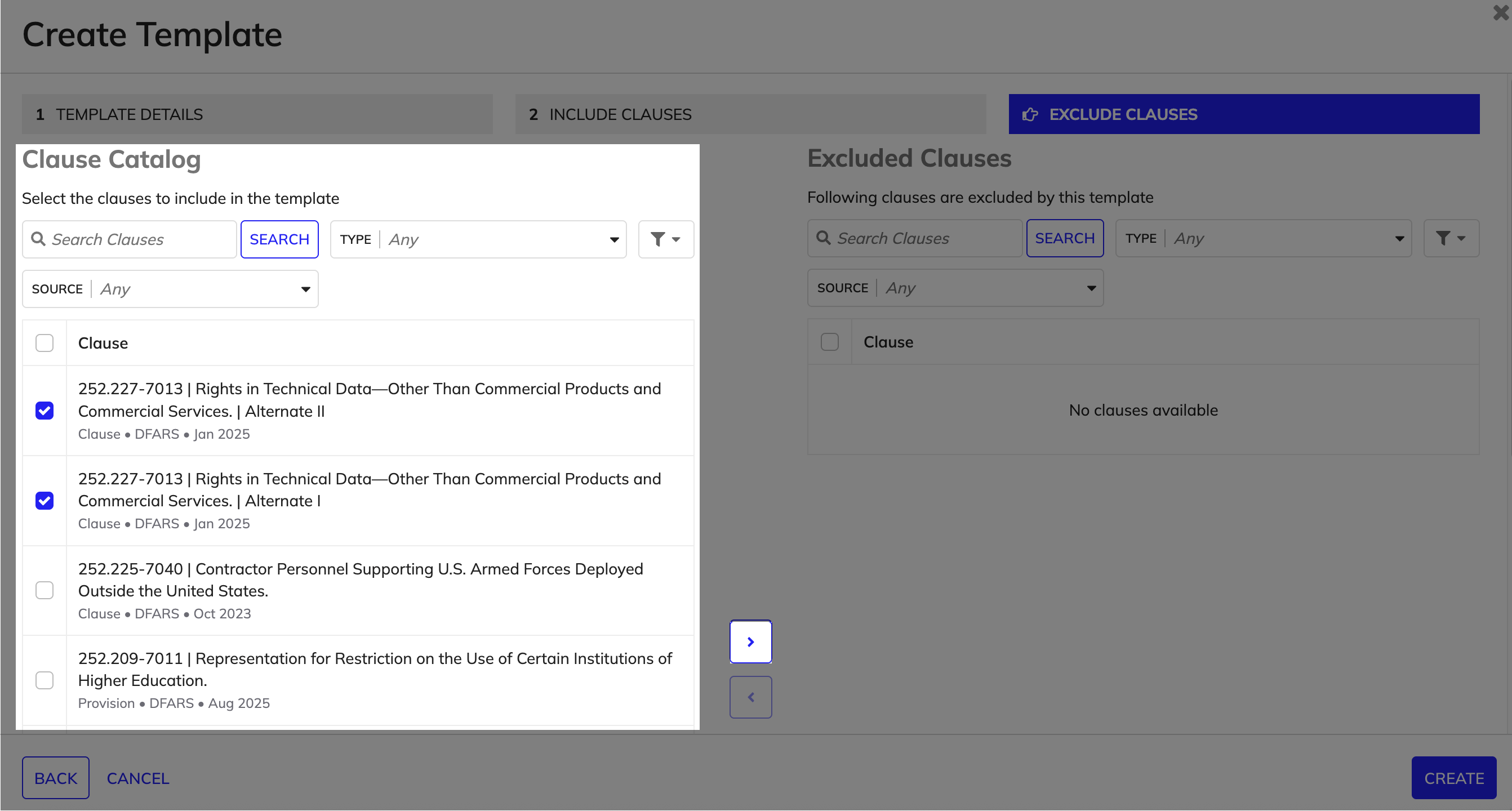Toggle the select-all checkbox in the Clause Catalog header

[x=44, y=343]
